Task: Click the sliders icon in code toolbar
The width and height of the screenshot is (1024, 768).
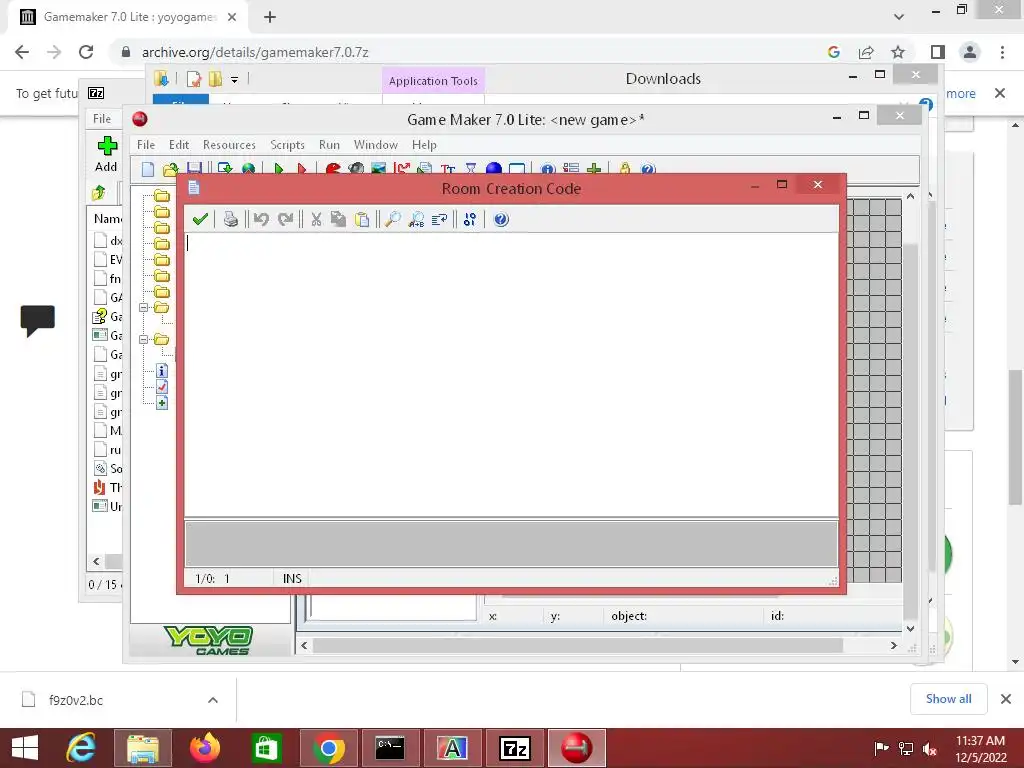Action: pyautogui.click(x=470, y=219)
